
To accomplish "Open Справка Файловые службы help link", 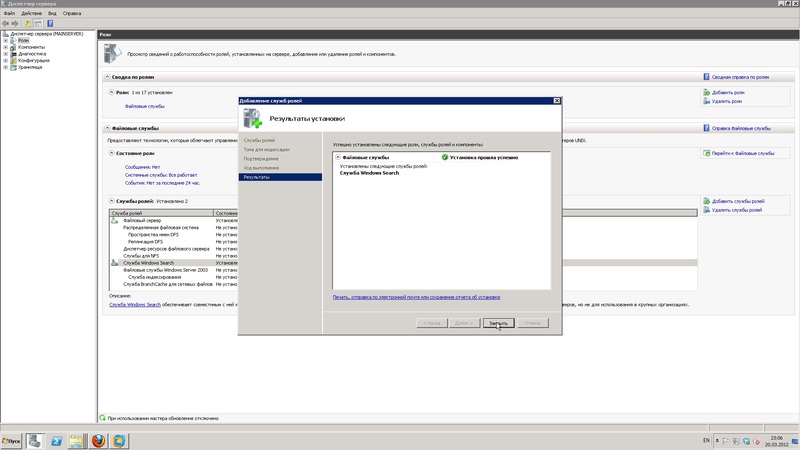I will point(741,128).
